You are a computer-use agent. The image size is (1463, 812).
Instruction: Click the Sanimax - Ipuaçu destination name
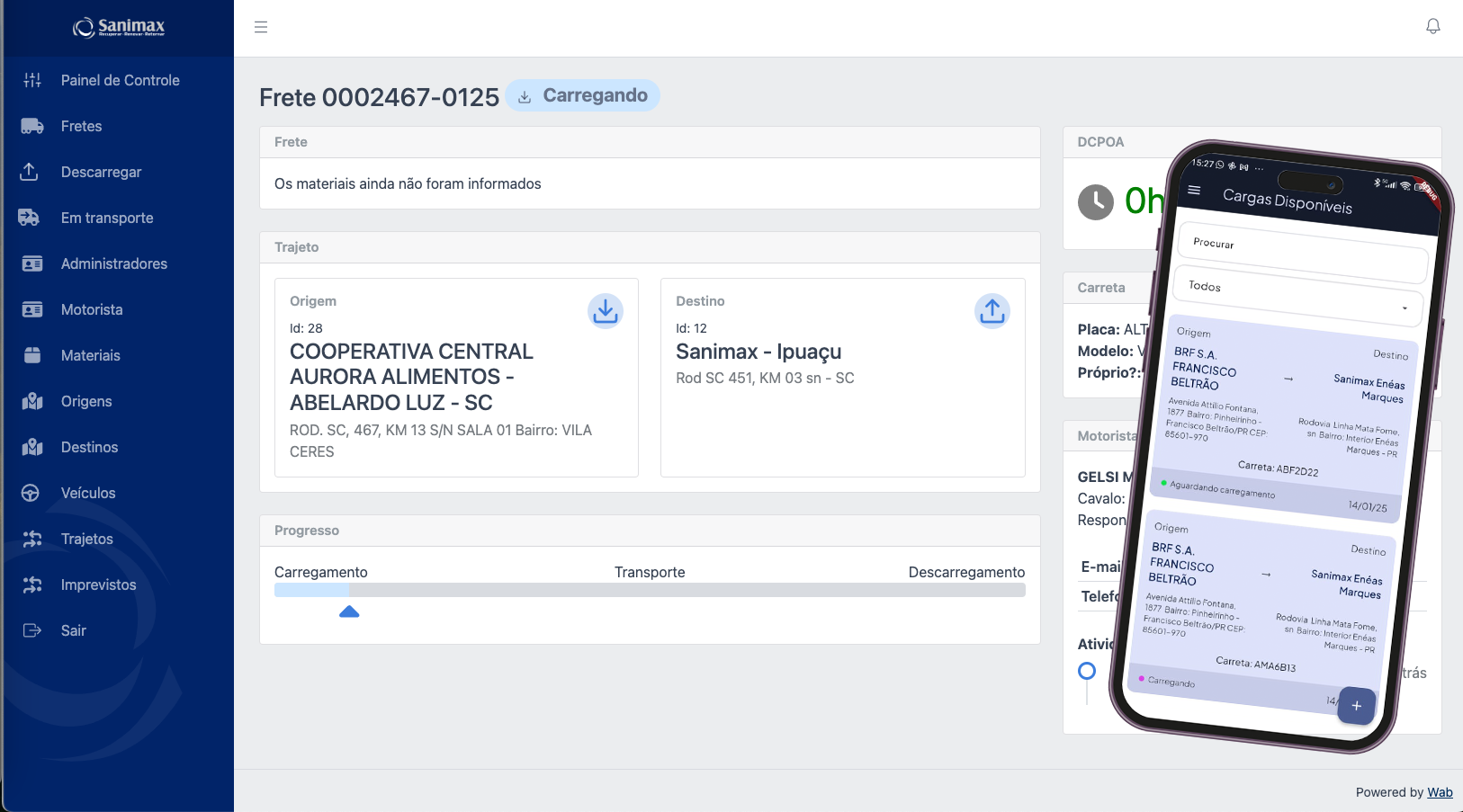click(758, 352)
